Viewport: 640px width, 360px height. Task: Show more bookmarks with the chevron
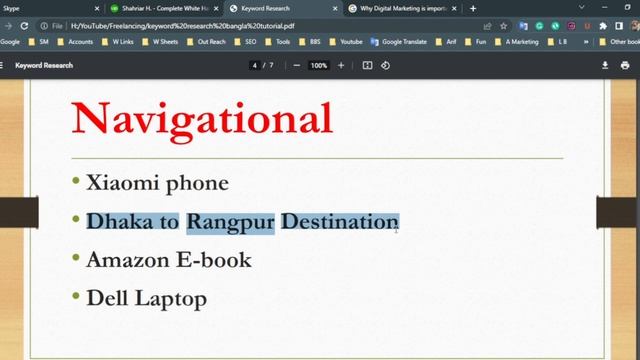(x=586, y=42)
